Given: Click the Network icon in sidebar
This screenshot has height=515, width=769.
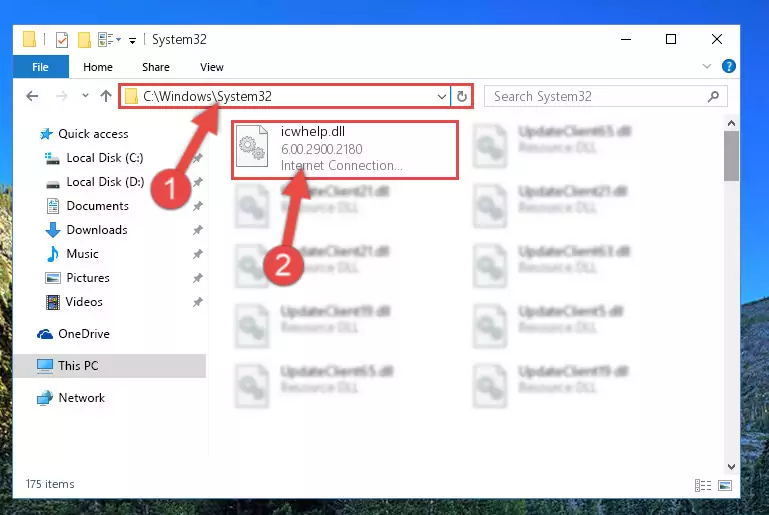Looking at the screenshot, I should (x=45, y=398).
